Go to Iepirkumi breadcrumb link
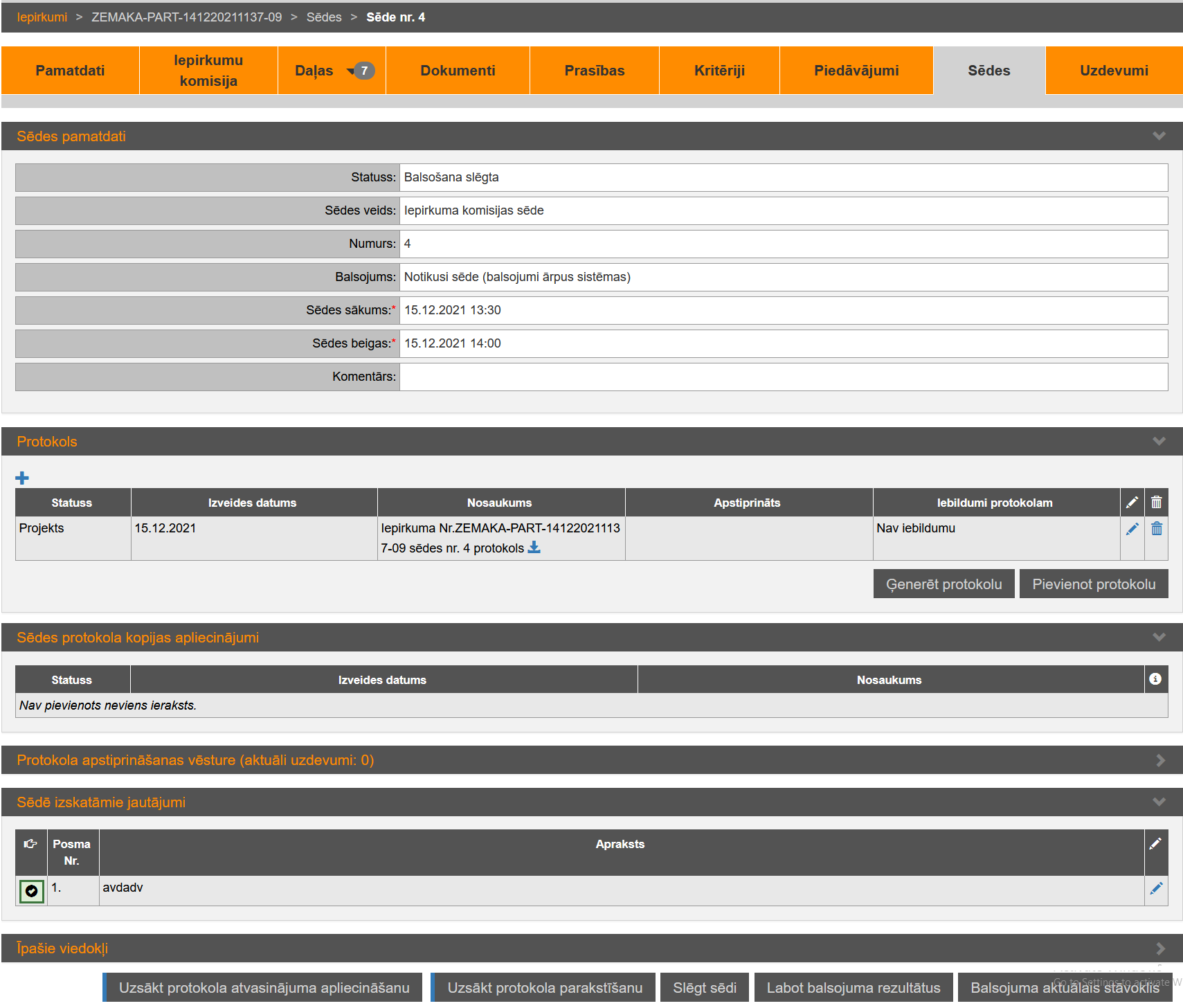 click(42, 17)
